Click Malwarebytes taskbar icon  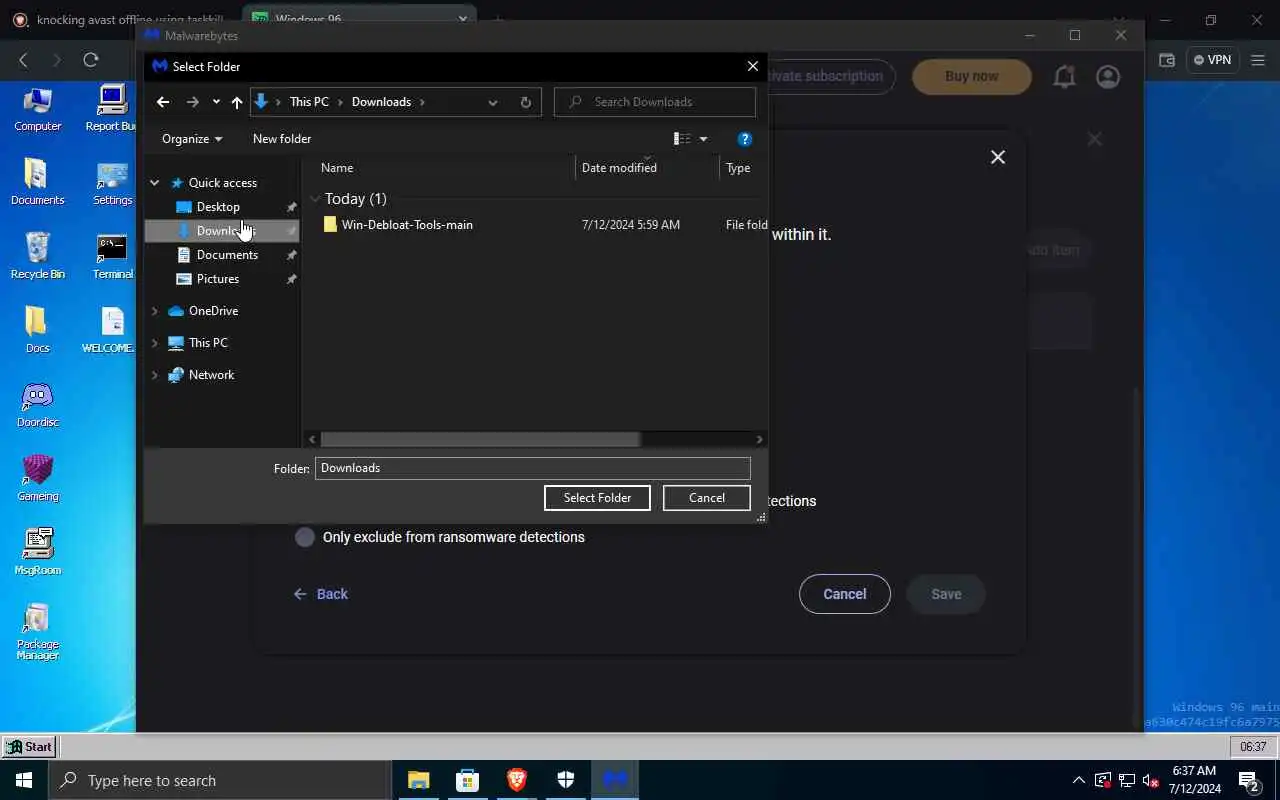tap(614, 780)
